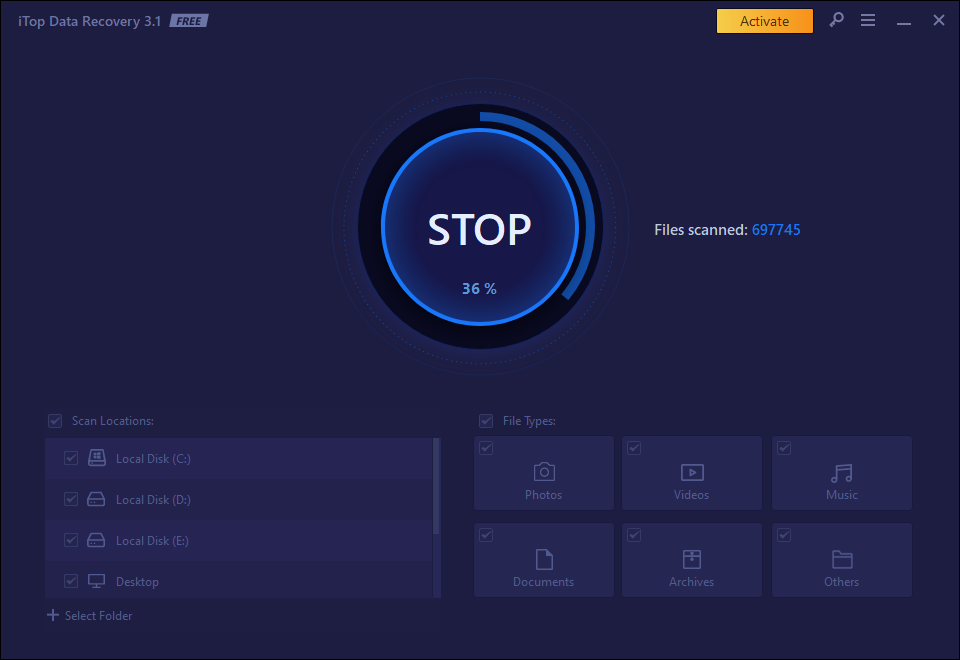Click the Others folder icon

[x=841, y=559]
